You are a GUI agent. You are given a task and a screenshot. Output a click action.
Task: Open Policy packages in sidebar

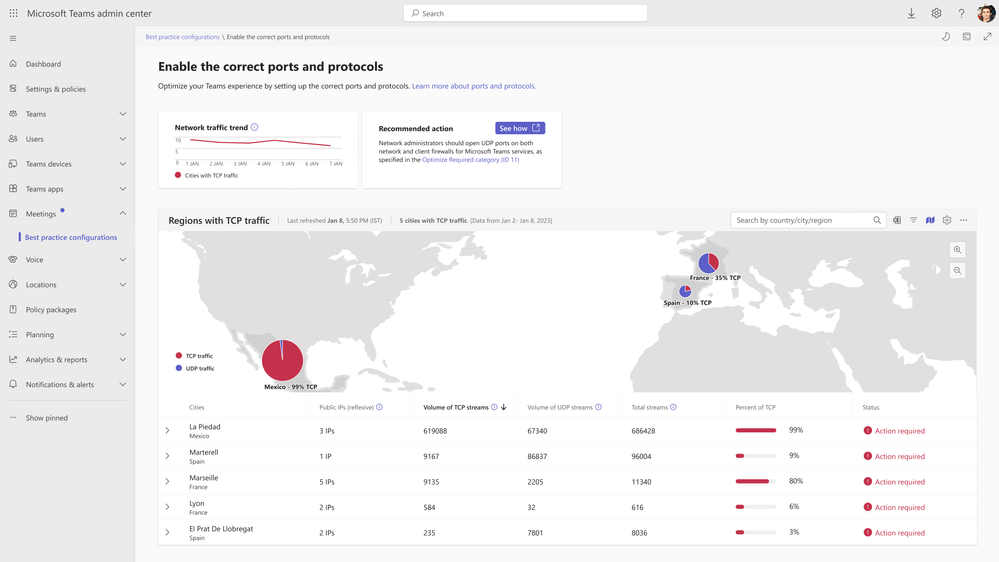point(51,310)
